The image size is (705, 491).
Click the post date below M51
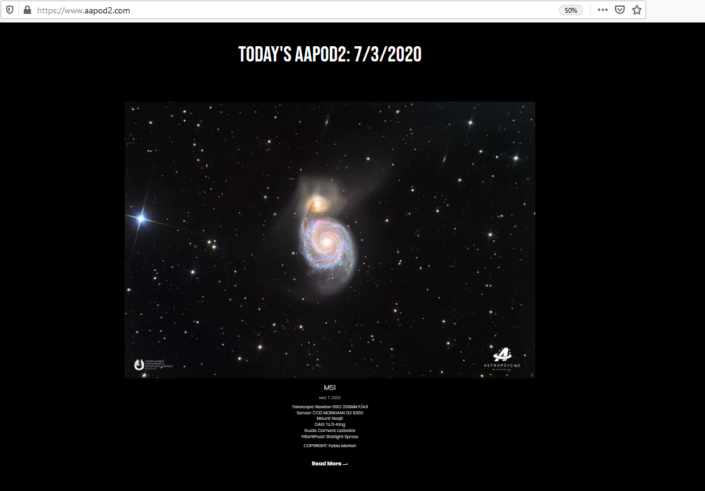[x=330, y=397]
